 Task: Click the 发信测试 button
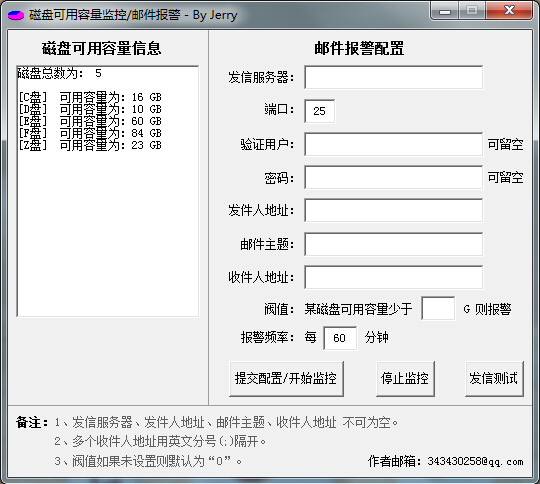tap(494, 379)
